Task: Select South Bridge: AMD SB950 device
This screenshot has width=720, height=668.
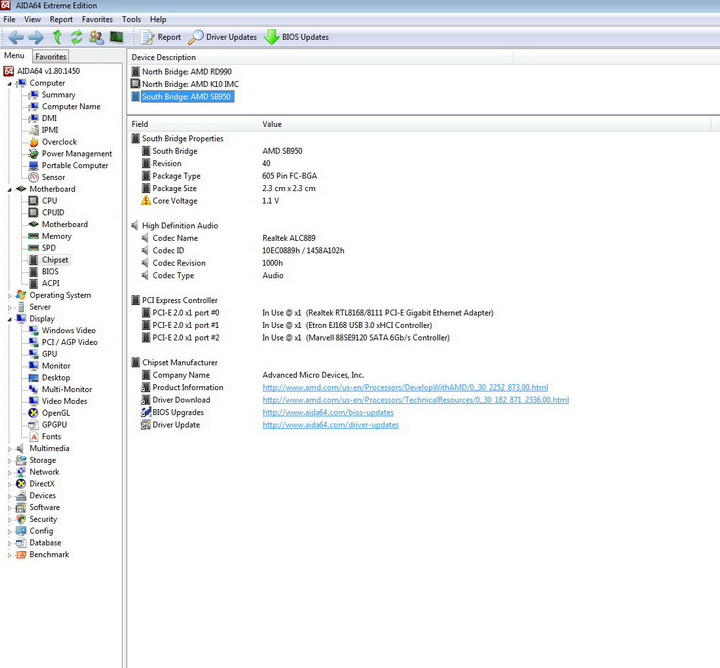Action: tap(186, 96)
